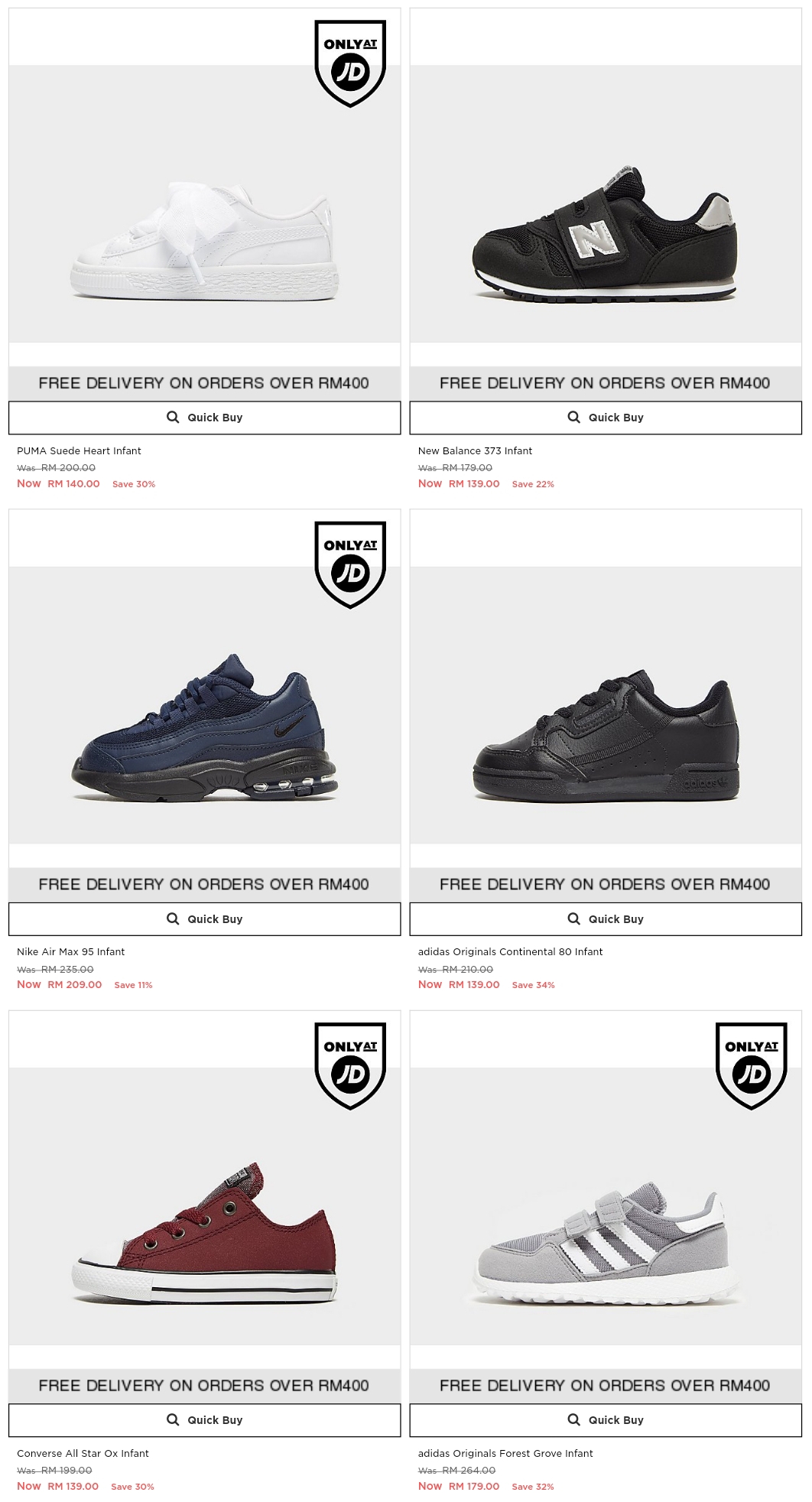Open PUMA Suede Heart Infant product link
The image size is (812, 1502).
click(79, 450)
